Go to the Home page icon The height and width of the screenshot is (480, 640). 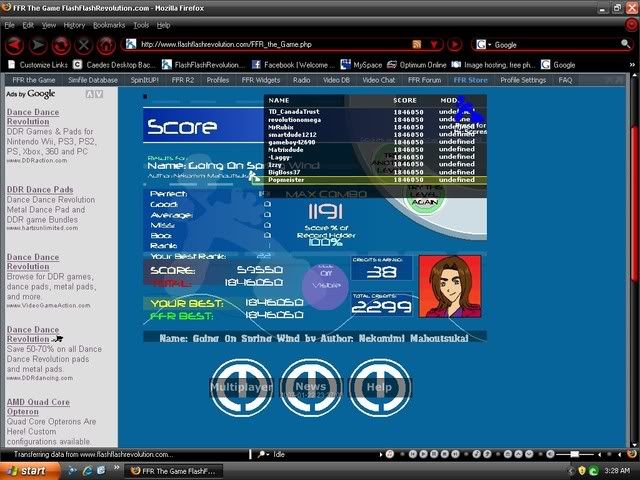click(105, 45)
